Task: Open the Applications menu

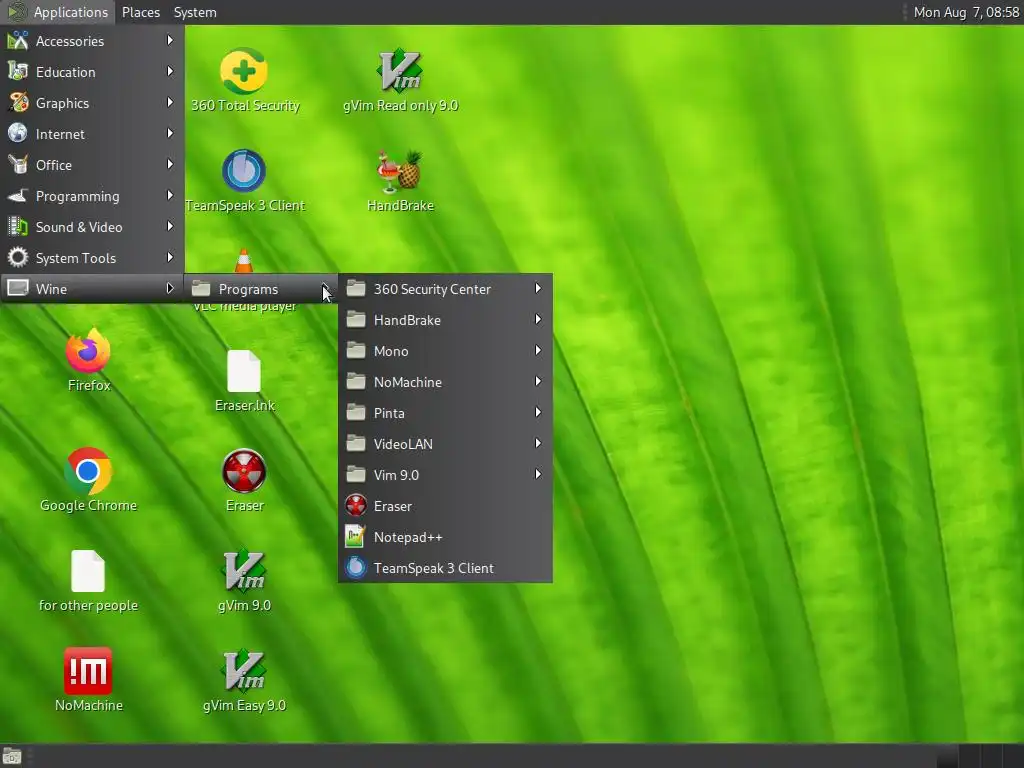Action: pos(57,12)
